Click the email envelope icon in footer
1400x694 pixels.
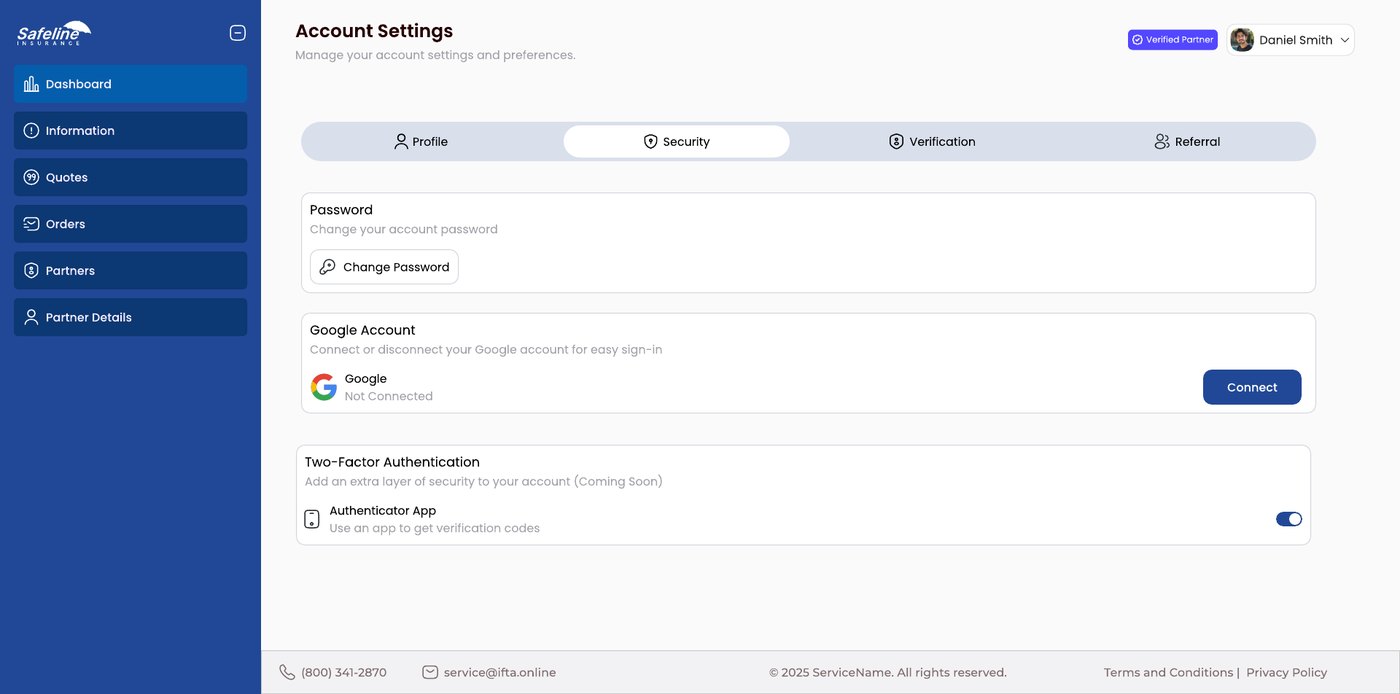(x=430, y=672)
